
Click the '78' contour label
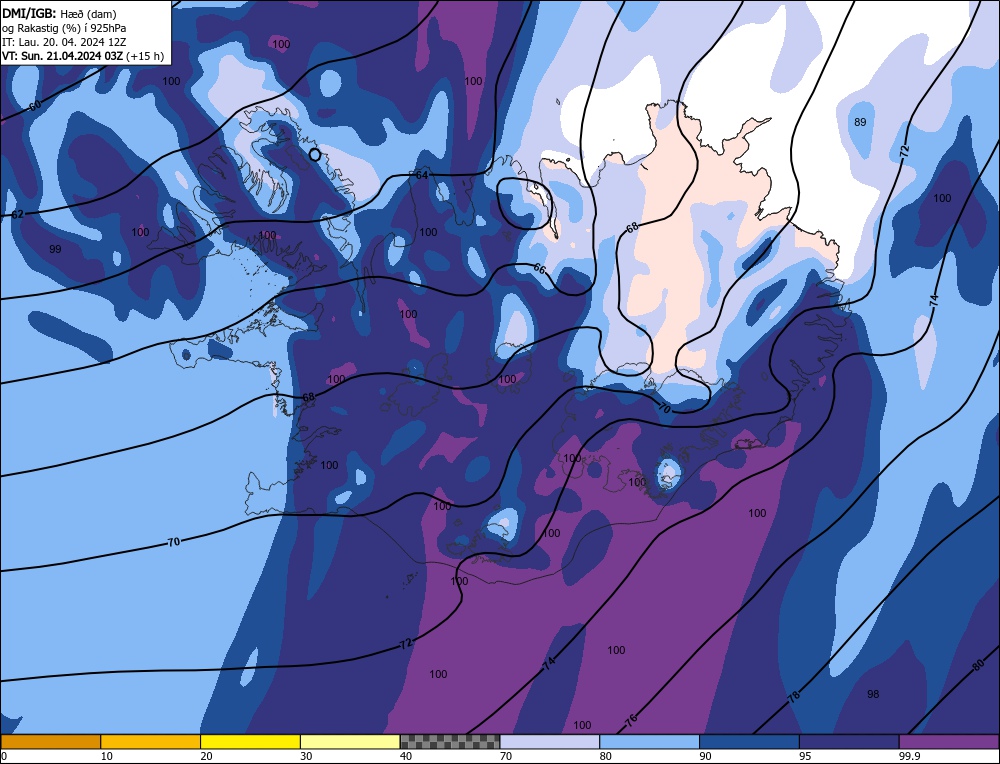[794, 696]
